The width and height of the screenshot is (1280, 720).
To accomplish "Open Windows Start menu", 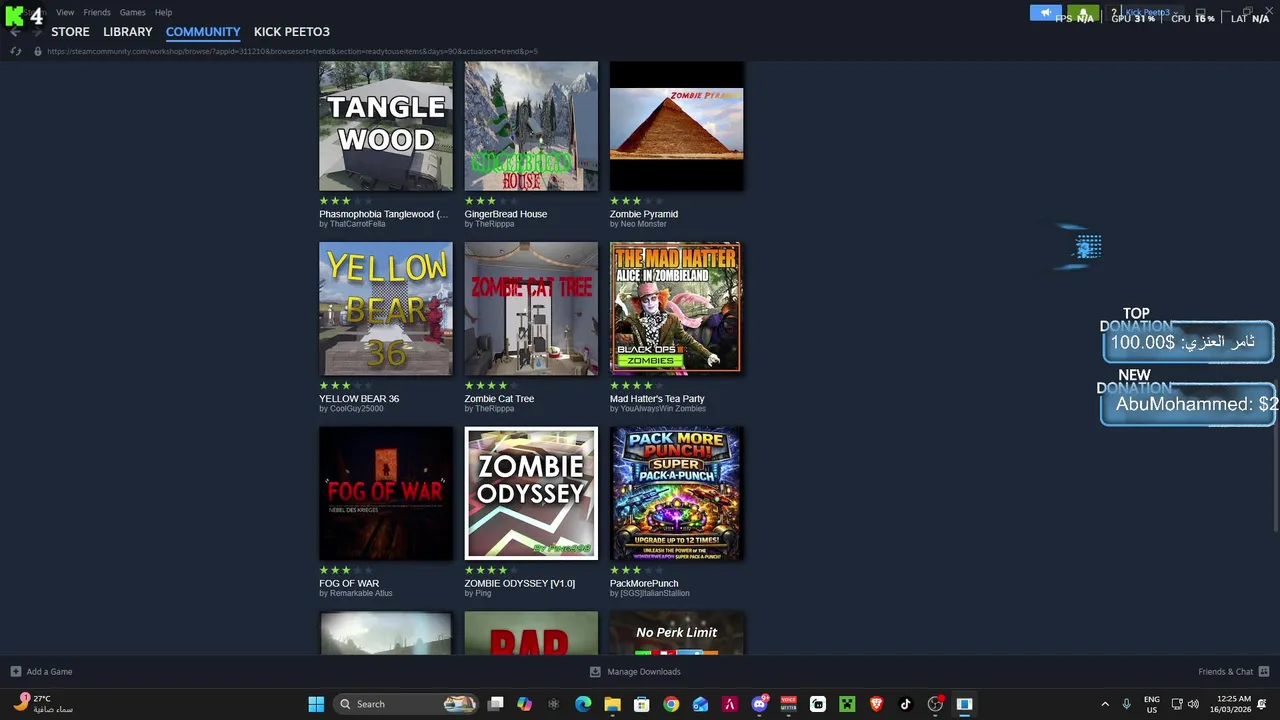I will [x=316, y=704].
